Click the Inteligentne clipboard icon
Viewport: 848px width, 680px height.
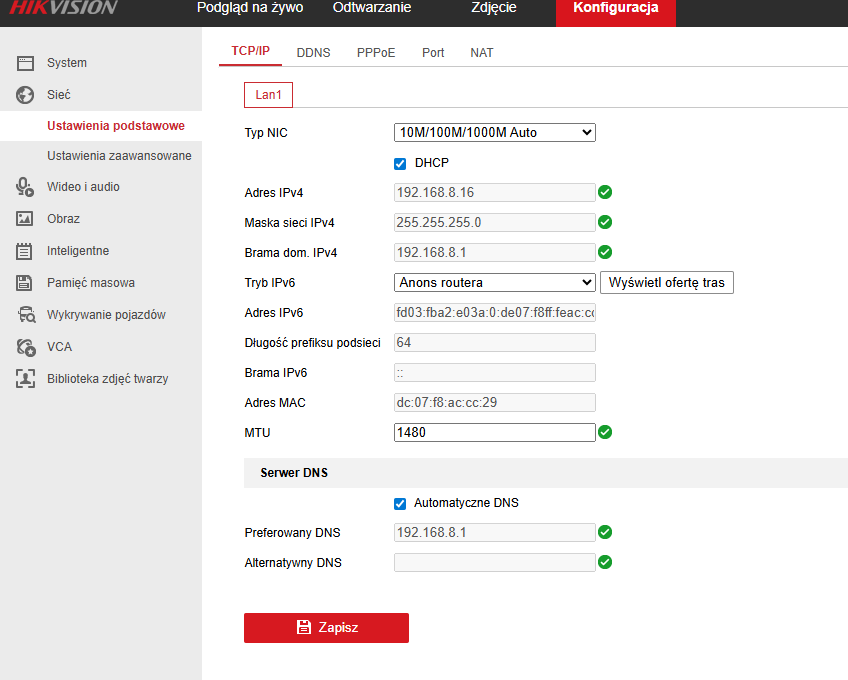point(26,251)
